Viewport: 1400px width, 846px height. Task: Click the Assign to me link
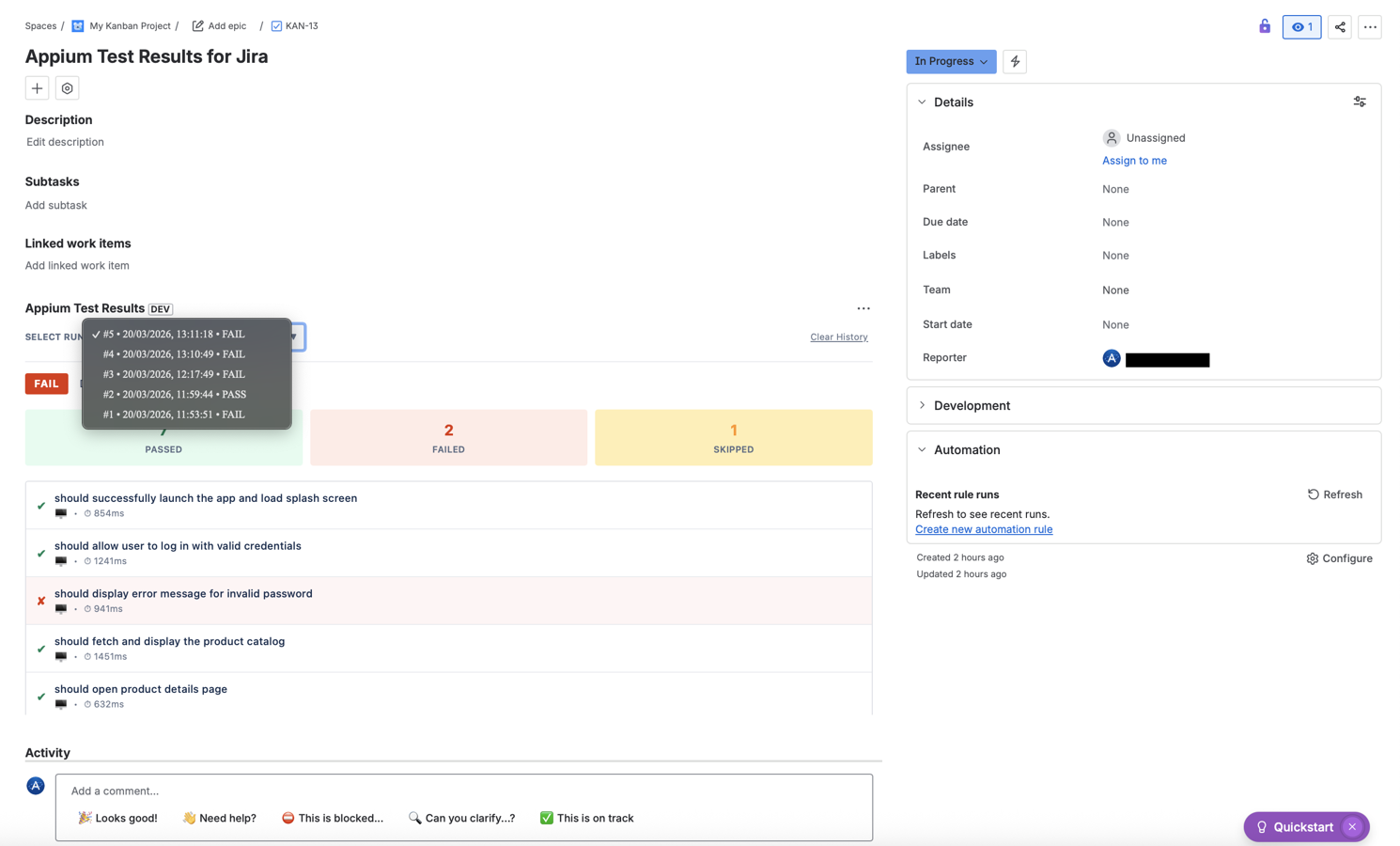[1134, 160]
